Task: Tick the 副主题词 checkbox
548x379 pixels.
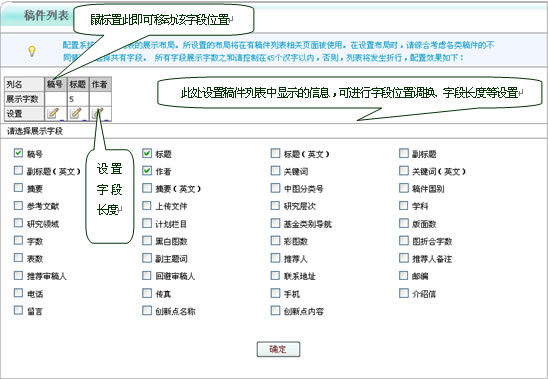Action: tap(147, 258)
